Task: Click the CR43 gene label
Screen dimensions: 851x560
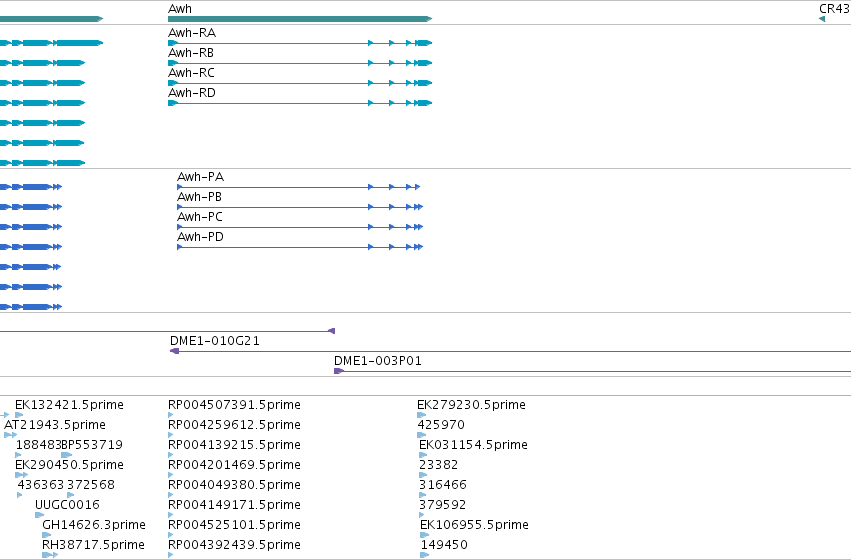Action: click(835, 9)
